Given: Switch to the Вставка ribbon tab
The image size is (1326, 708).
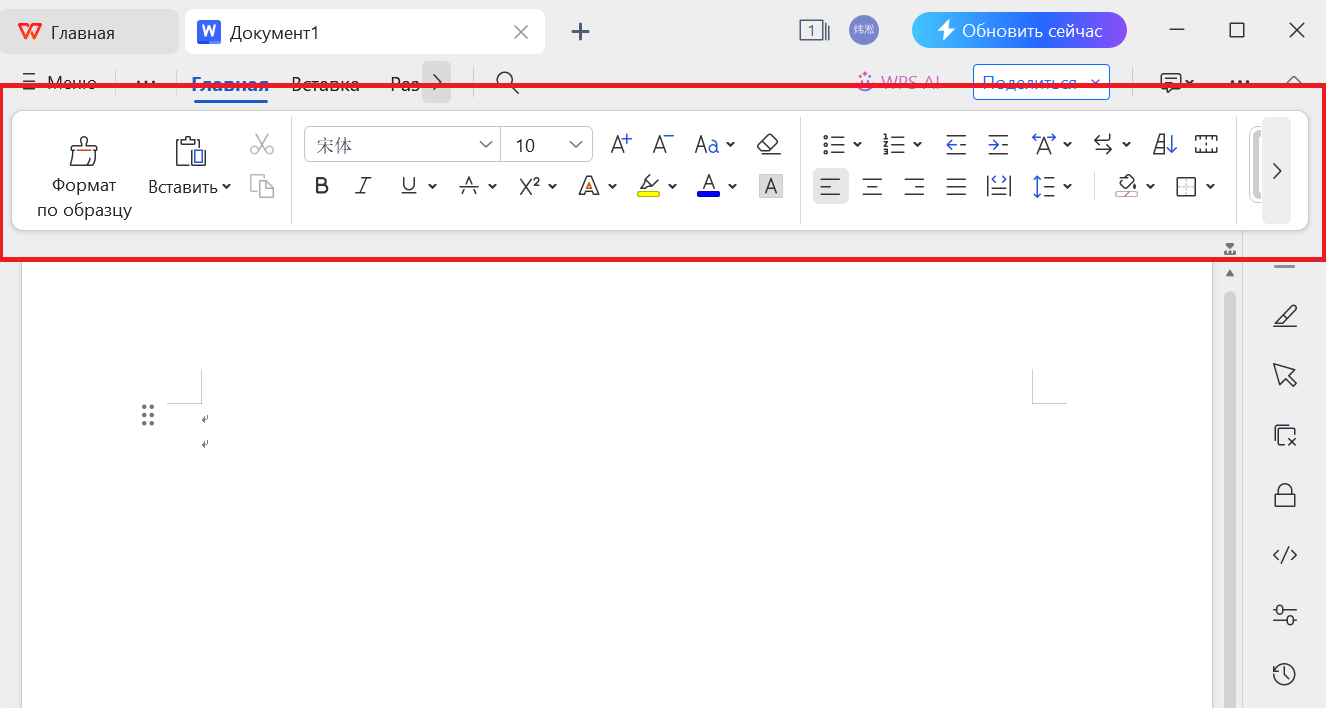Looking at the screenshot, I should click(325, 84).
